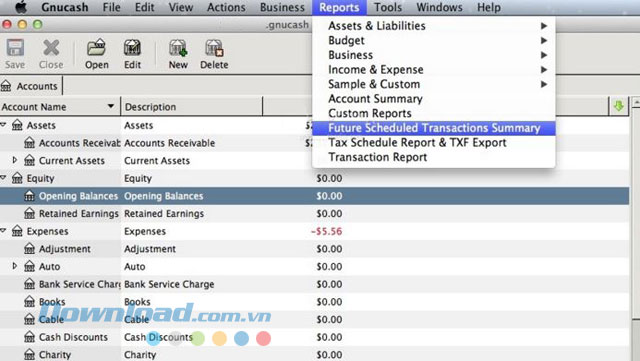Expand the Current Assets subaccounts
640x361 pixels.
(x=15, y=160)
